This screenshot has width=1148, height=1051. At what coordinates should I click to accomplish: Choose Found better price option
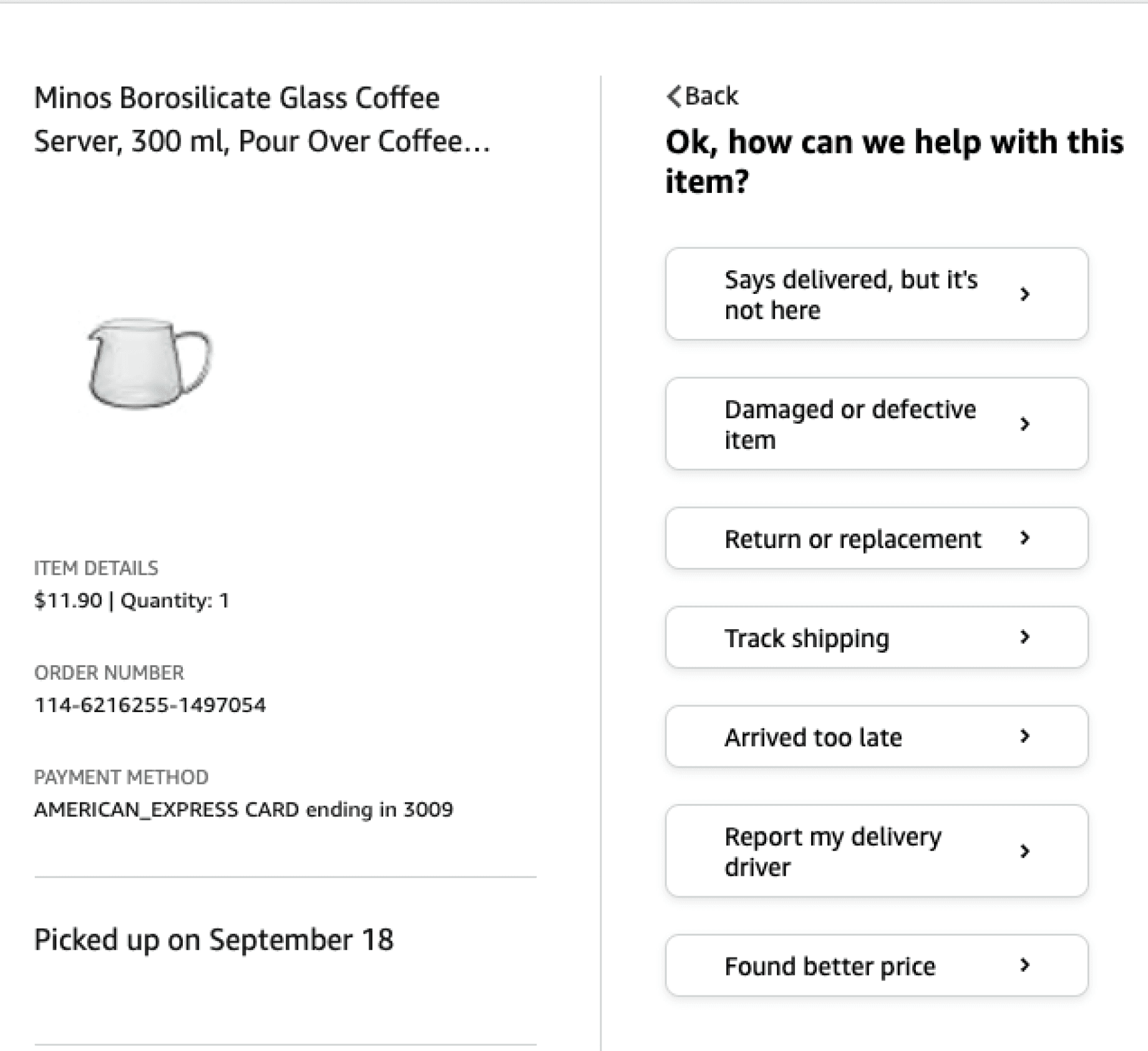[x=877, y=965]
